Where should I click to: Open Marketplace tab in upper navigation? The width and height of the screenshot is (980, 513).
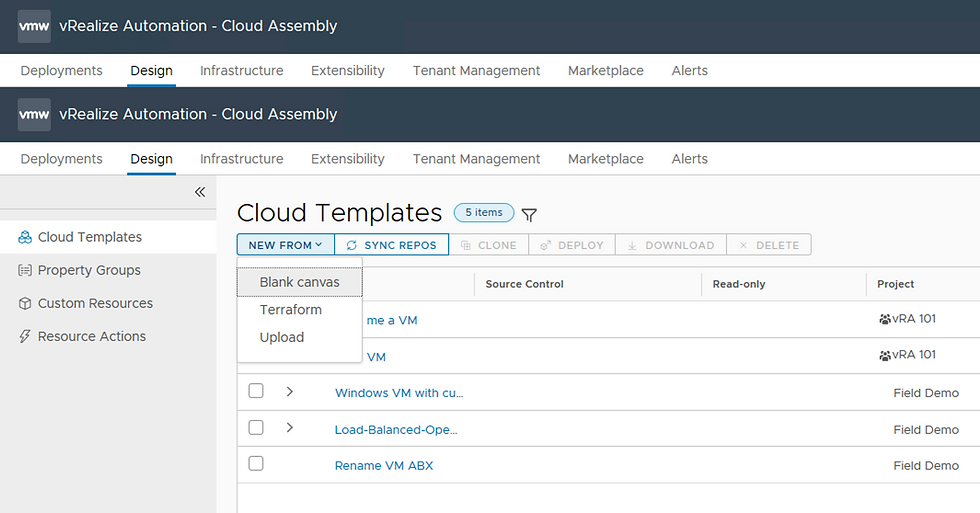pos(606,71)
